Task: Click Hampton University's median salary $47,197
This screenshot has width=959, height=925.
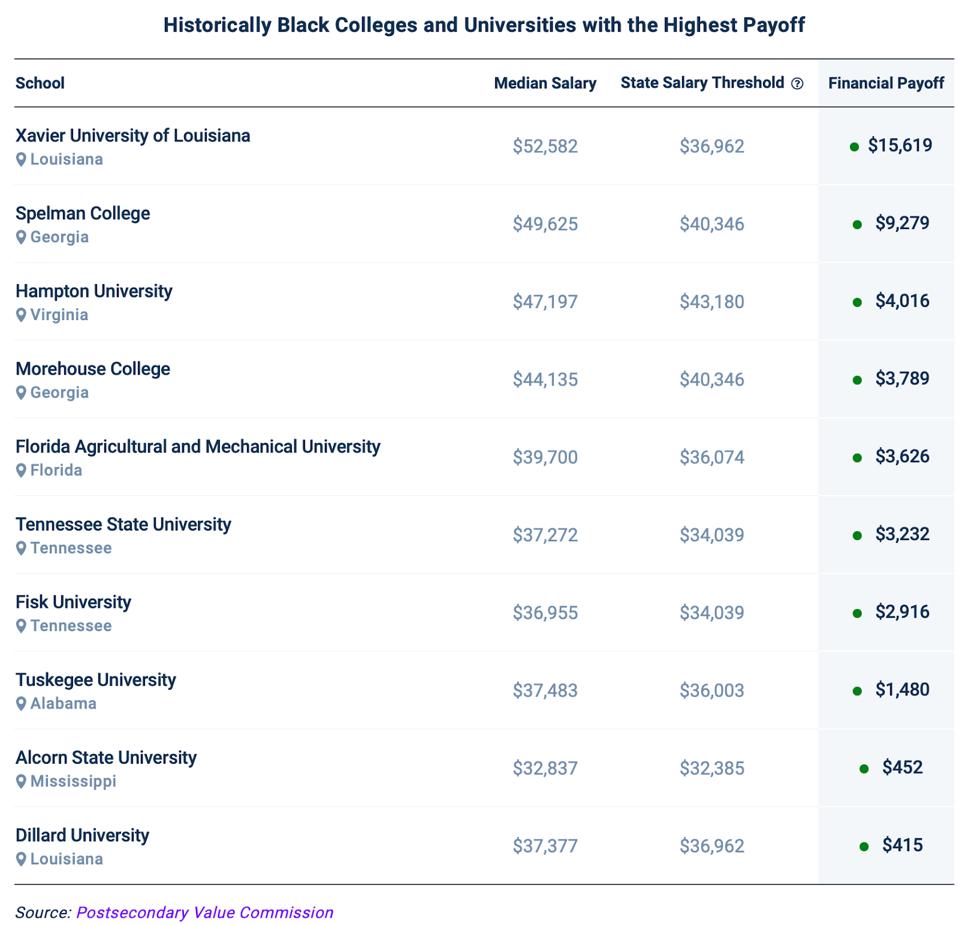Action: 545,302
